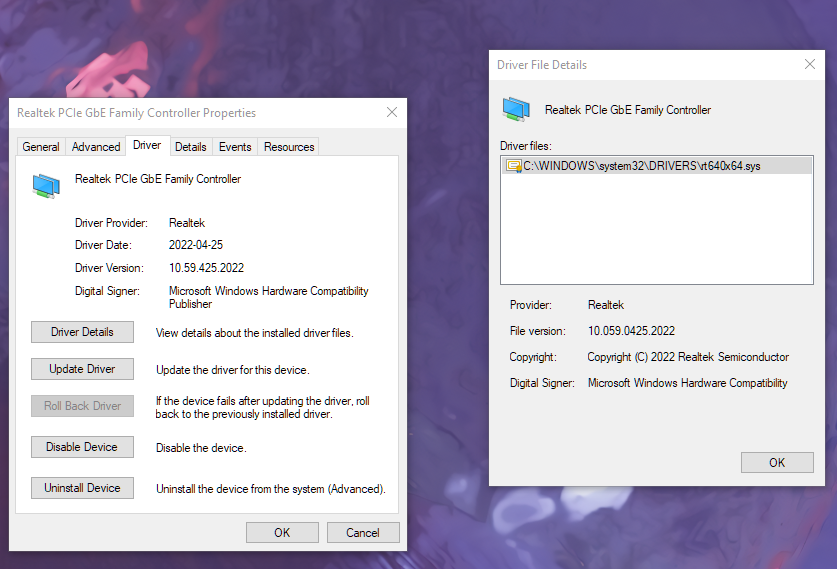
Task: Click the Copyright (C) 2022 Realtek Semiconductor text
Action: 688,357
